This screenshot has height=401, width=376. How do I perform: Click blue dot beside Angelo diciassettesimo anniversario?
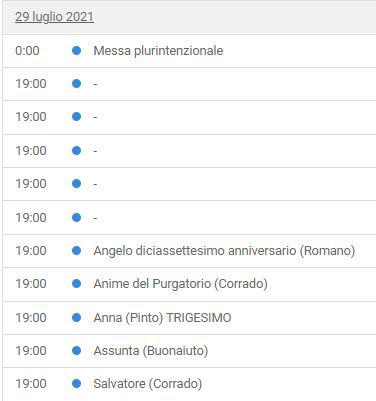[x=76, y=250]
